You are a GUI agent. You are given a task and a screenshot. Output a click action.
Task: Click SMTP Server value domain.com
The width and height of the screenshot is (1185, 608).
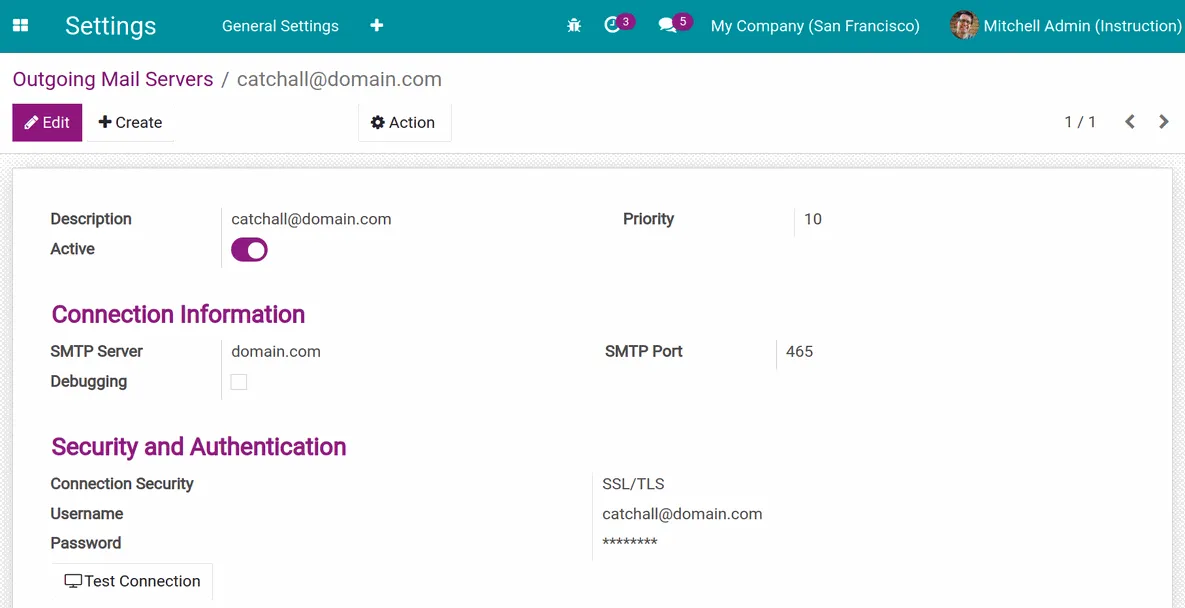276,351
